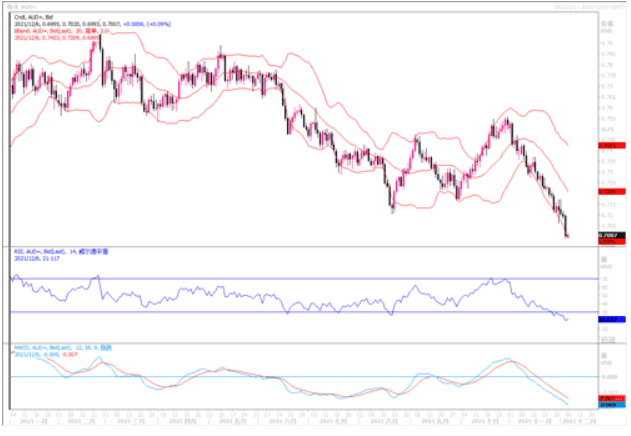Click the last candlestick at chart's right edge
631x436 pixels.
[566, 228]
